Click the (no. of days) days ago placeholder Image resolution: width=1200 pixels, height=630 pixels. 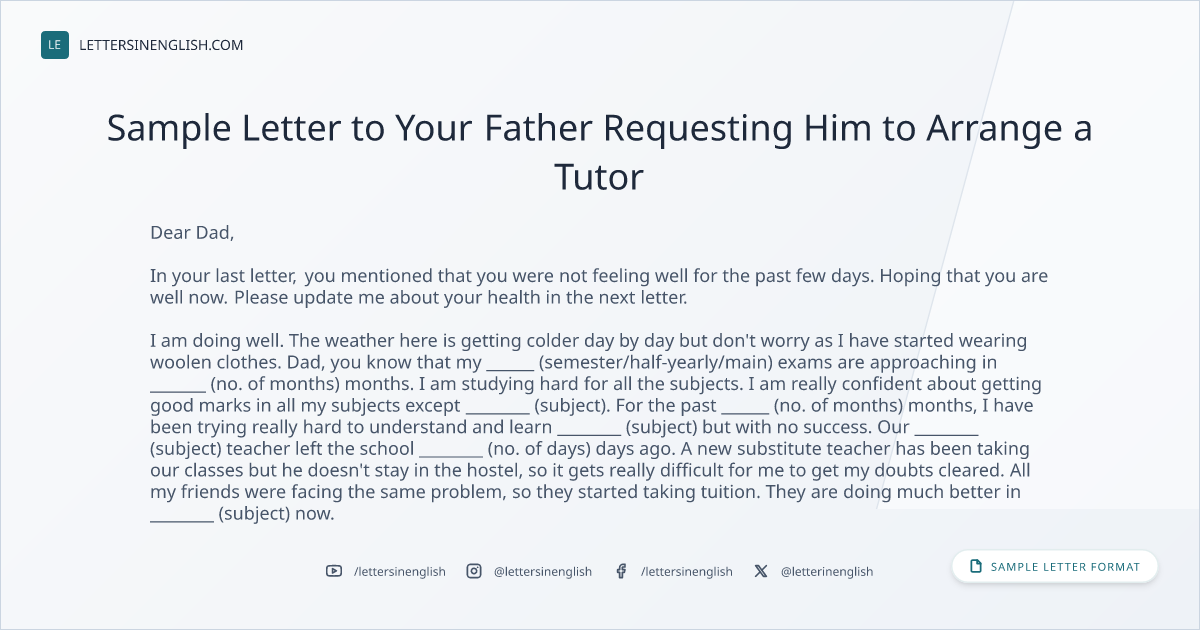tap(559, 449)
